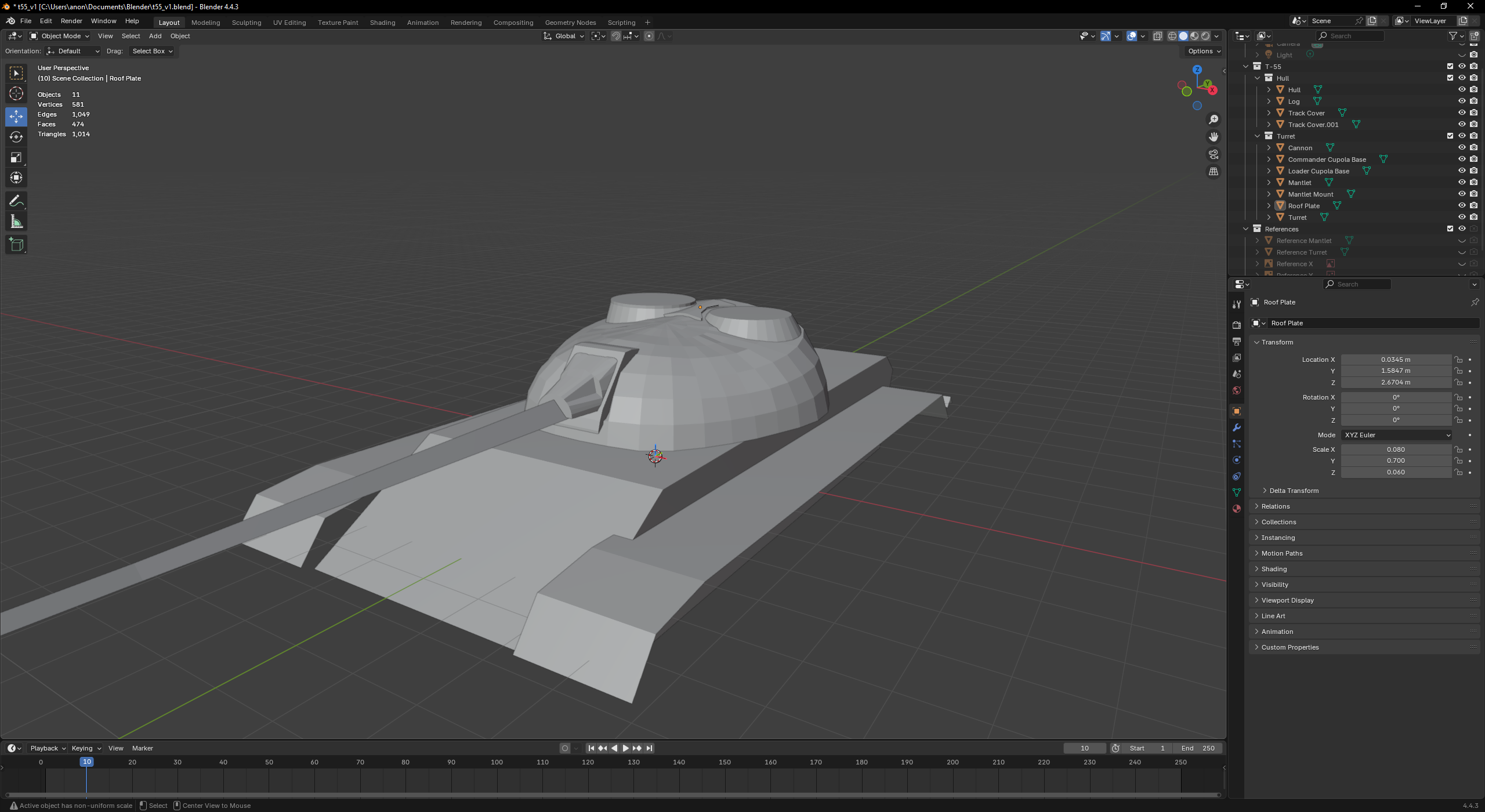1485x812 pixels.
Task: Open the timeline Playback popover
Action: [x=48, y=748]
